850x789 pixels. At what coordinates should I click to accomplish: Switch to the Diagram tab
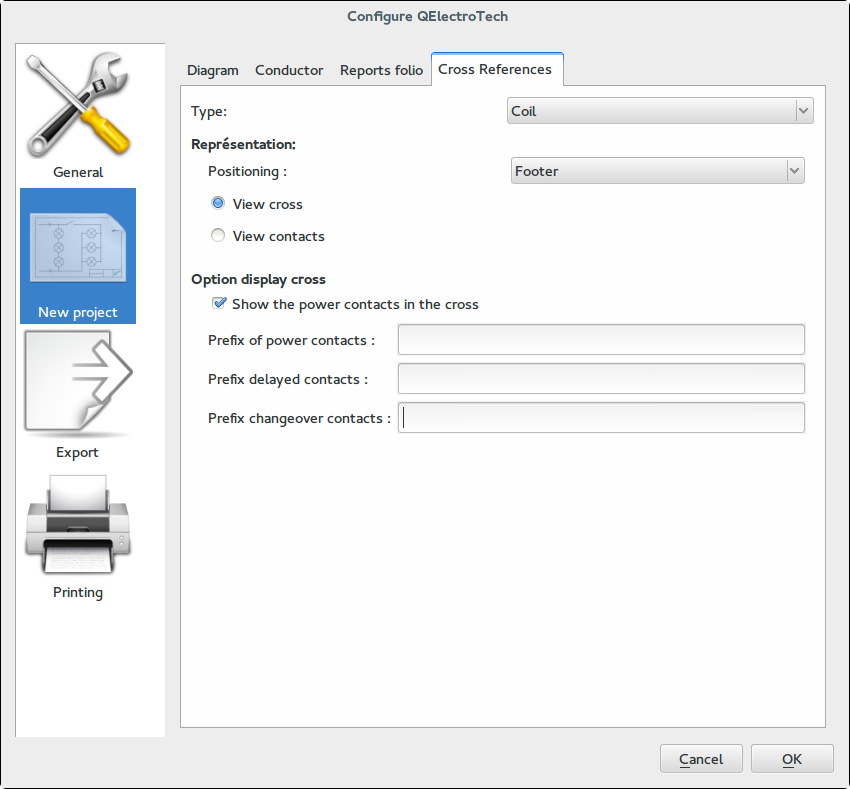(212, 70)
